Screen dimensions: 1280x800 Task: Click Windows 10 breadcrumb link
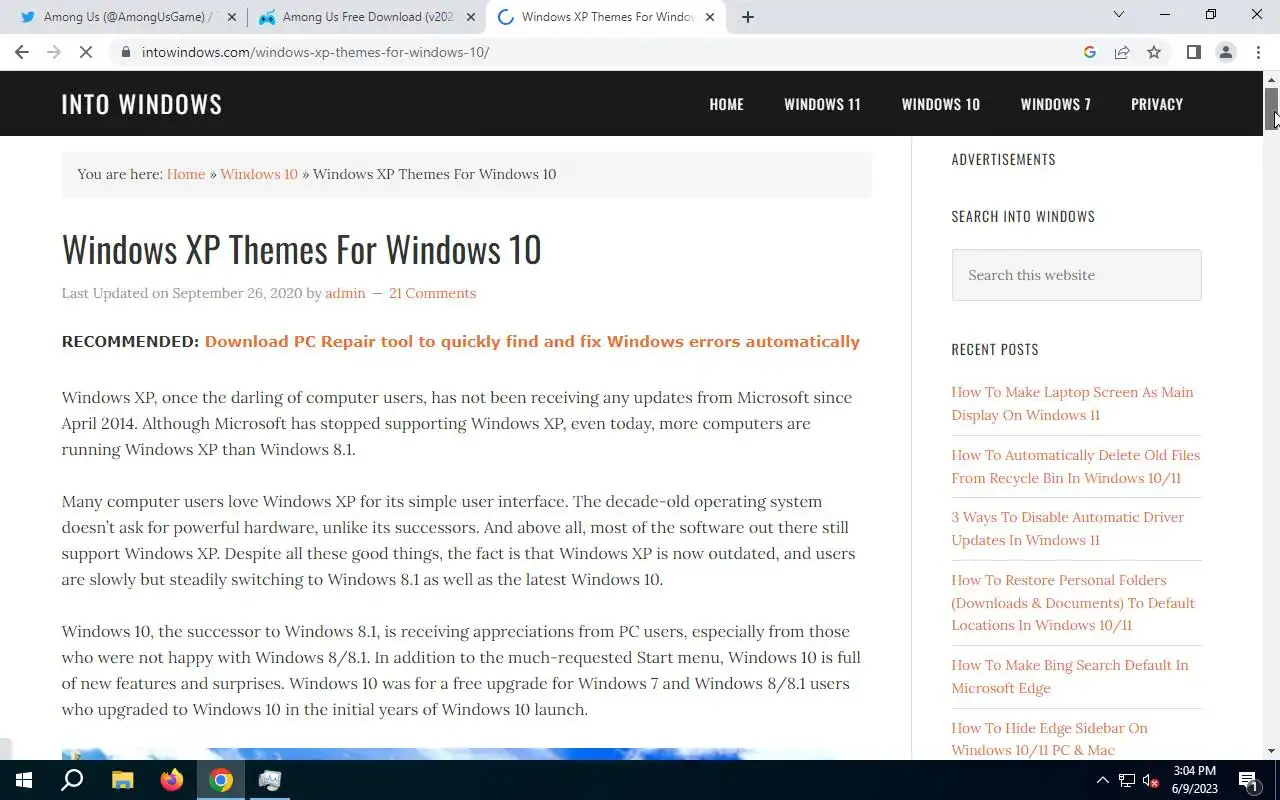(x=259, y=174)
